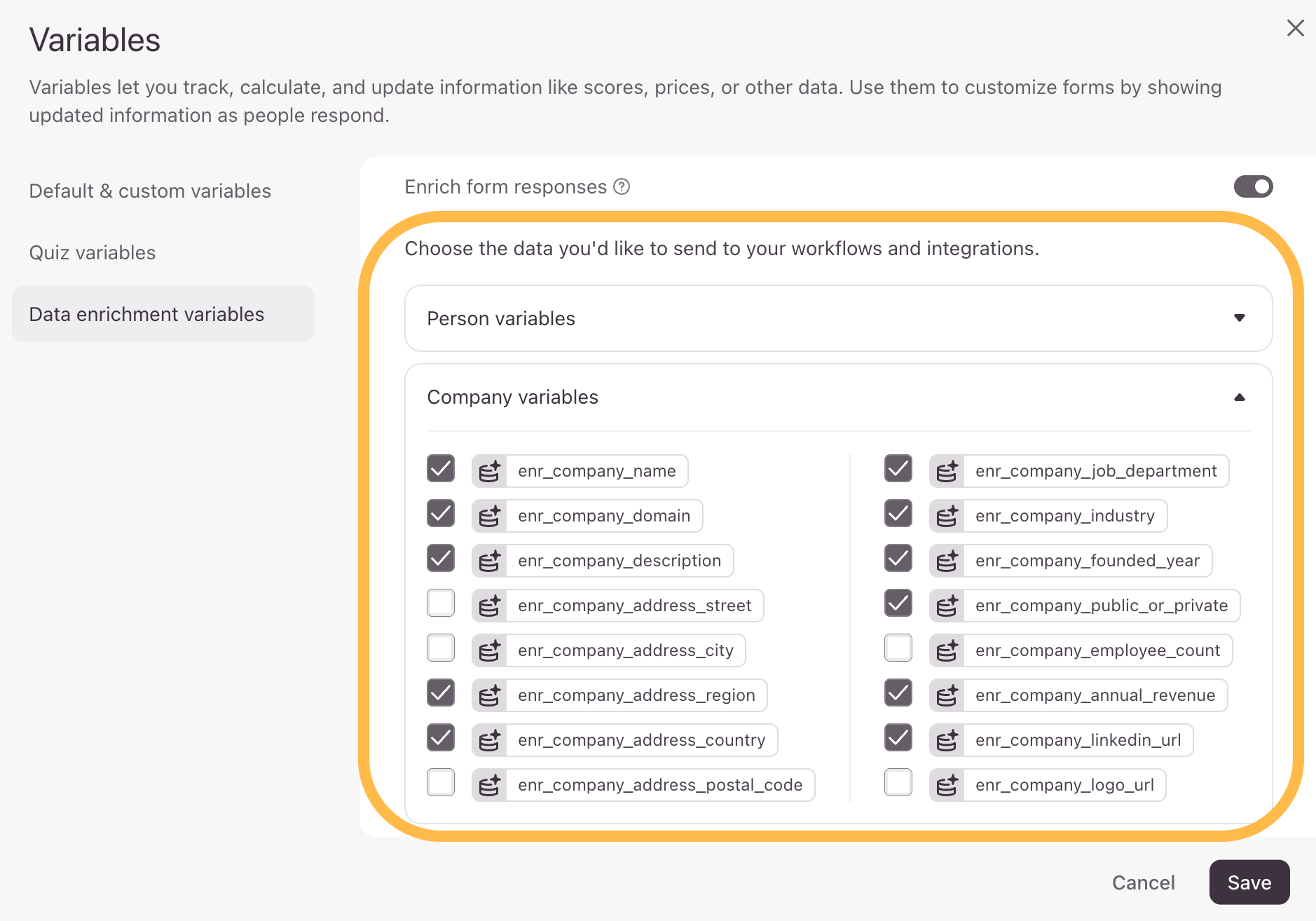Click the enrichment icon beside enr_company_domain
Screen dimensions: 1316x921
click(489, 516)
